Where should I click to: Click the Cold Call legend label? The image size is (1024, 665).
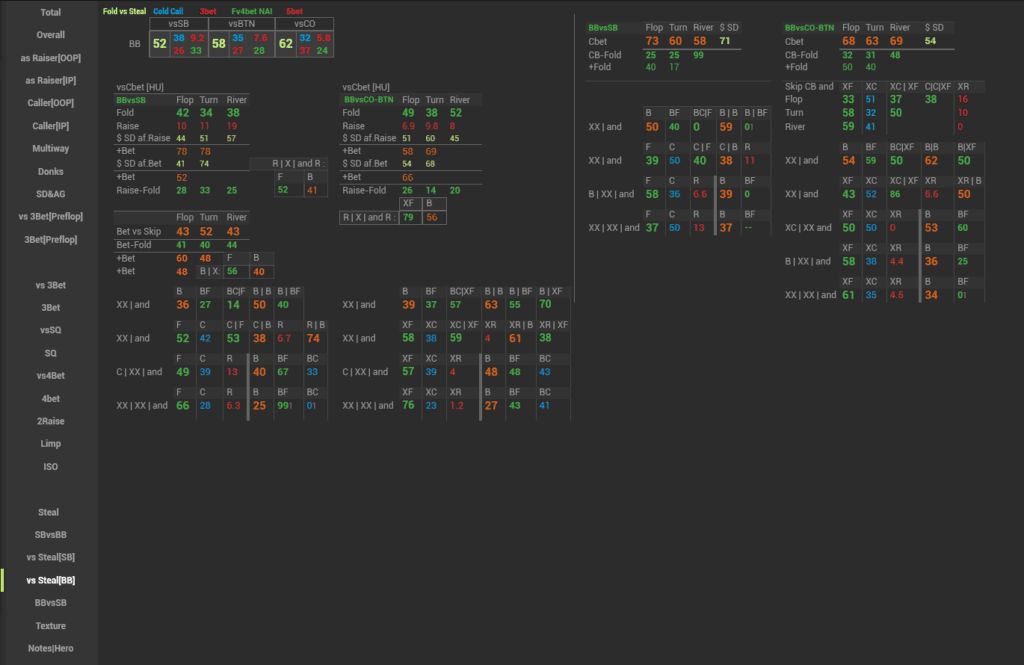(x=168, y=11)
